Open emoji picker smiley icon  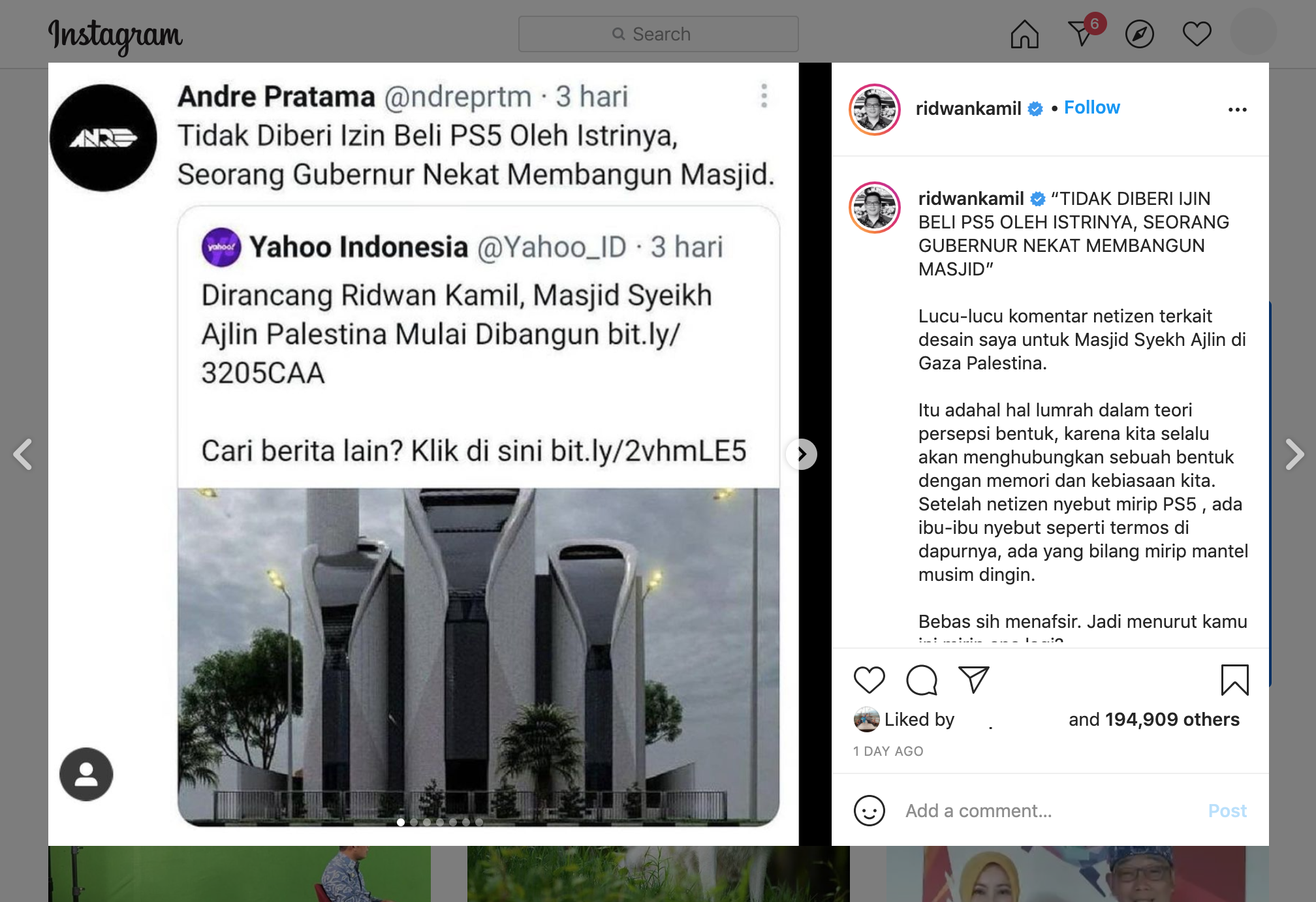pos(869,811)
